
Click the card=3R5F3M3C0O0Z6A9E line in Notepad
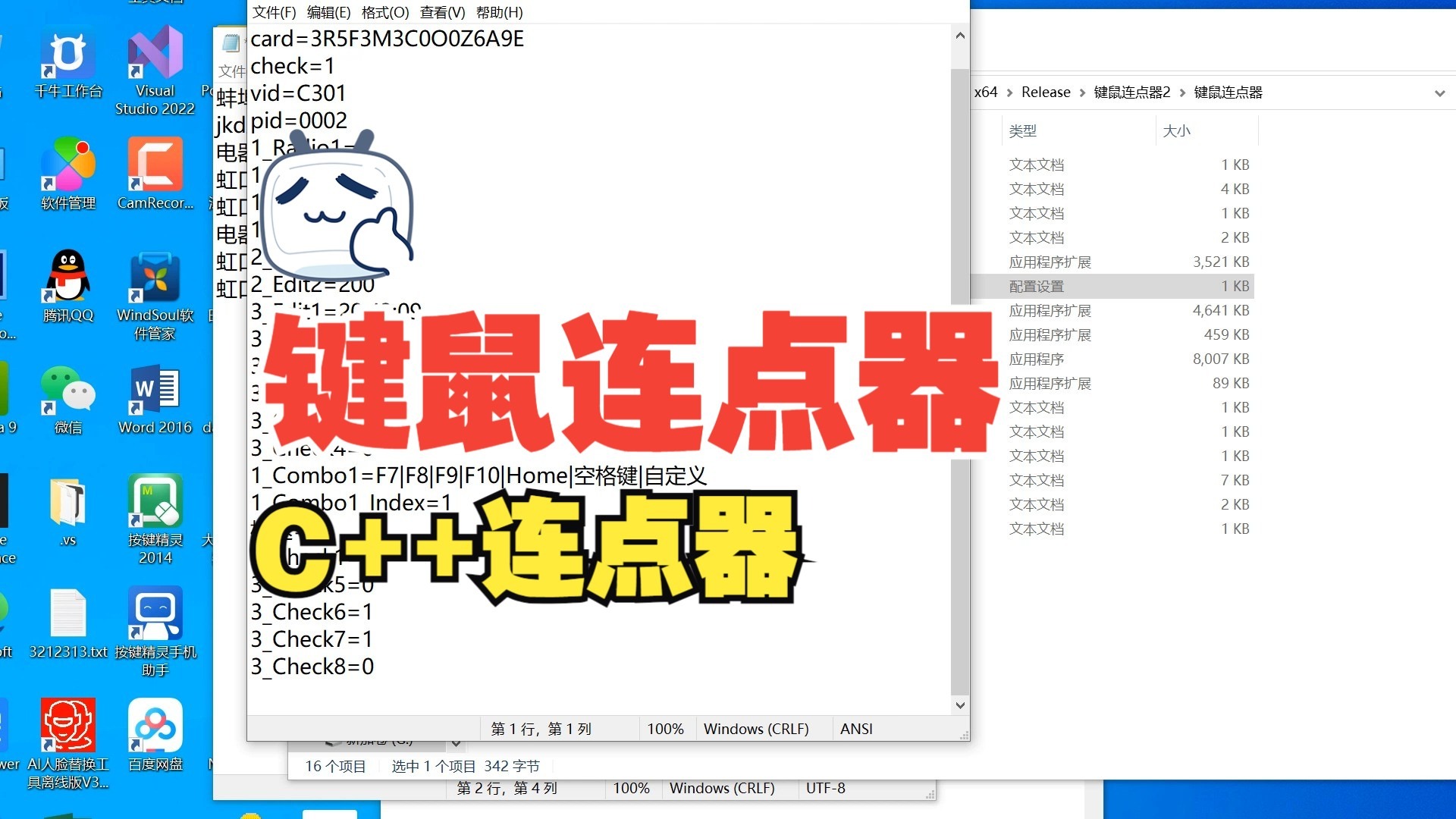(387, 39)
